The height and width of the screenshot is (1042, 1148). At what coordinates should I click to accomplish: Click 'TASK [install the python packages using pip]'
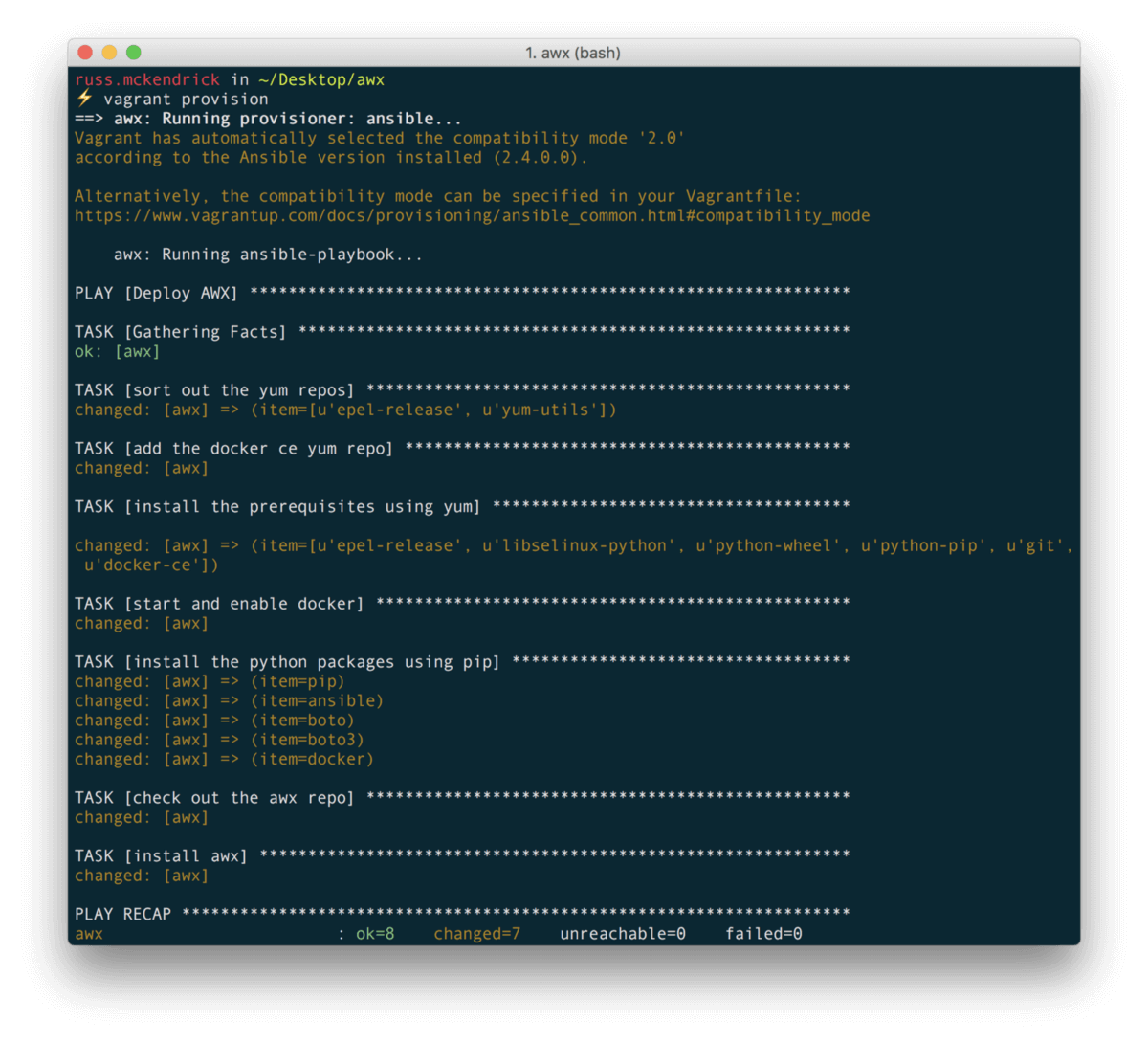pyautogui.click(x=287, y=662)
